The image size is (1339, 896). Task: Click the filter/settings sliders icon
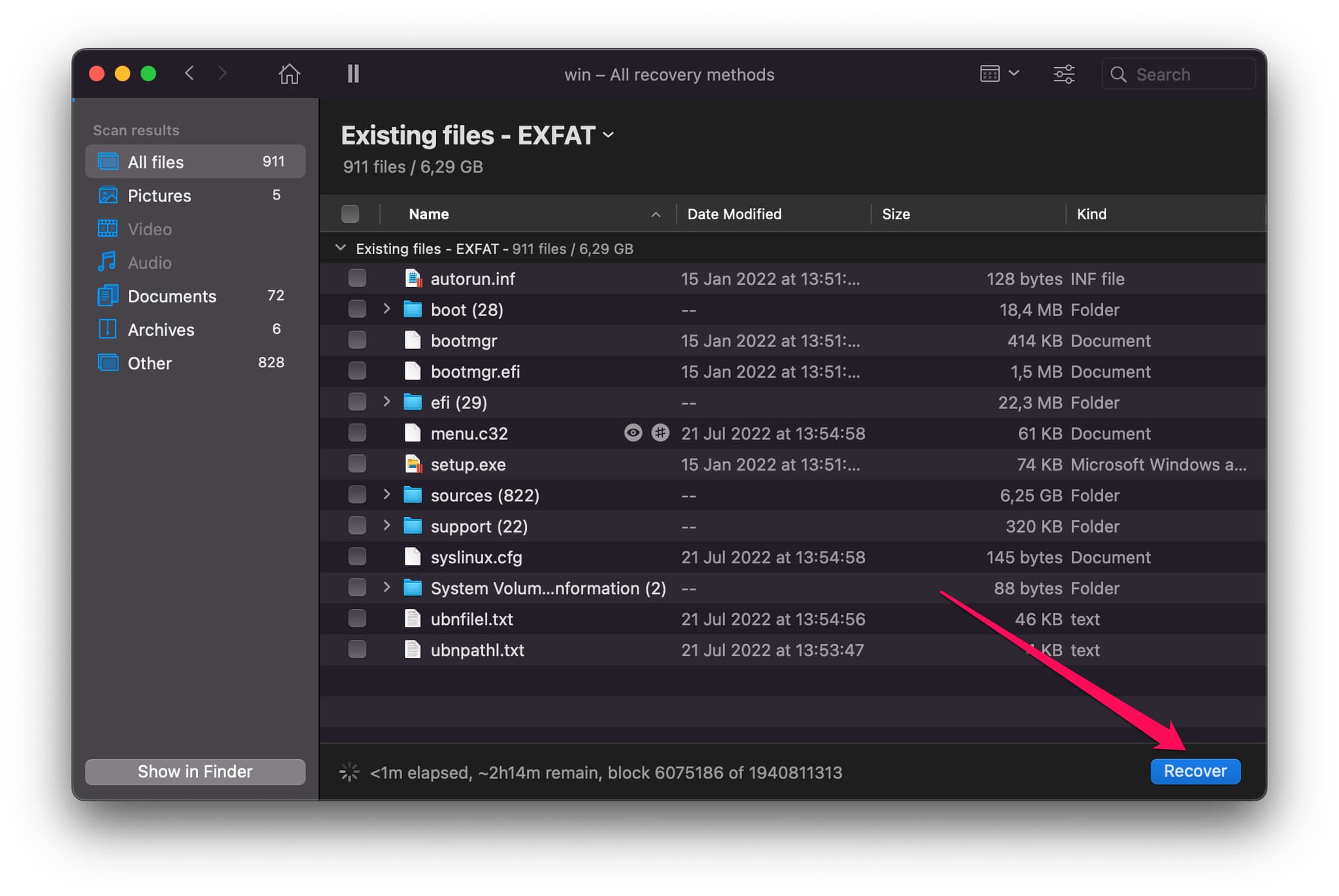[x=1063, y=74]
